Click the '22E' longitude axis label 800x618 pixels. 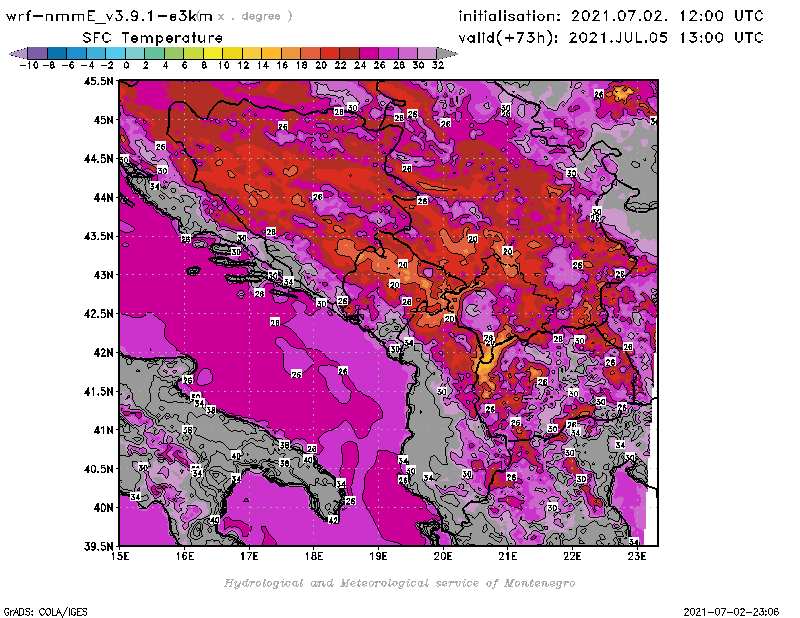pyautogui.click(x=572, y=557)
